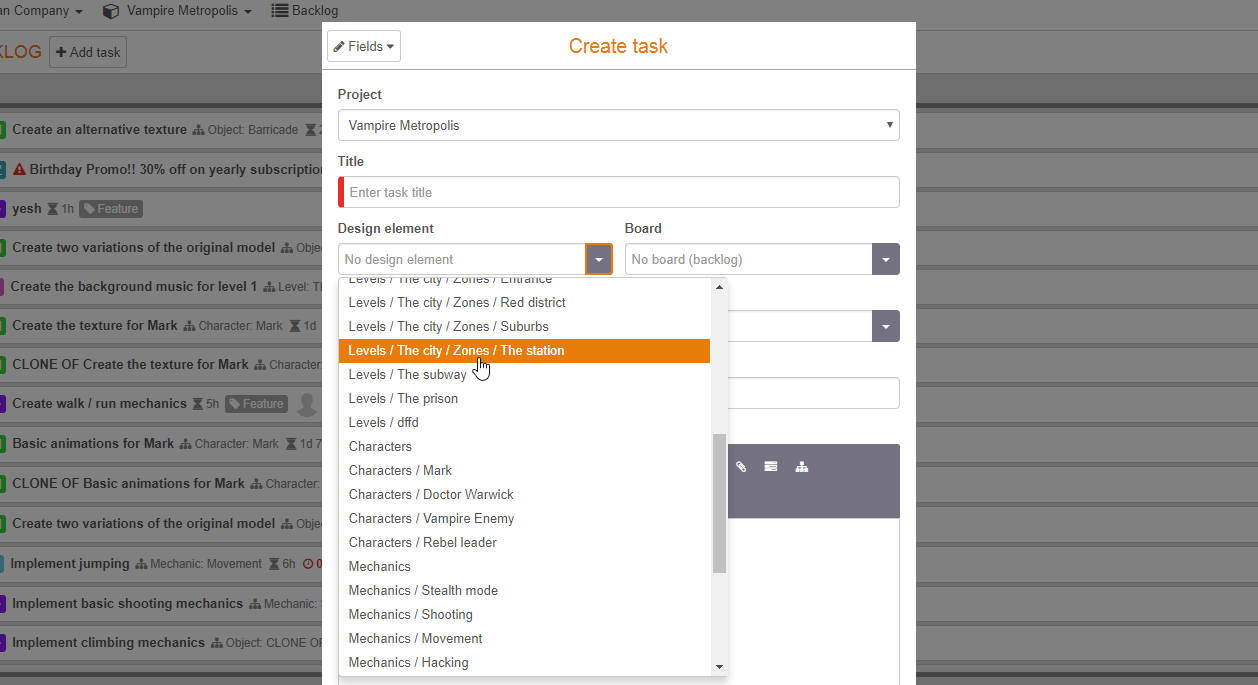Click the server-stack icon in the editor toolbar
Viewport: 1258px width, 685px height.
tap(771, 467)
